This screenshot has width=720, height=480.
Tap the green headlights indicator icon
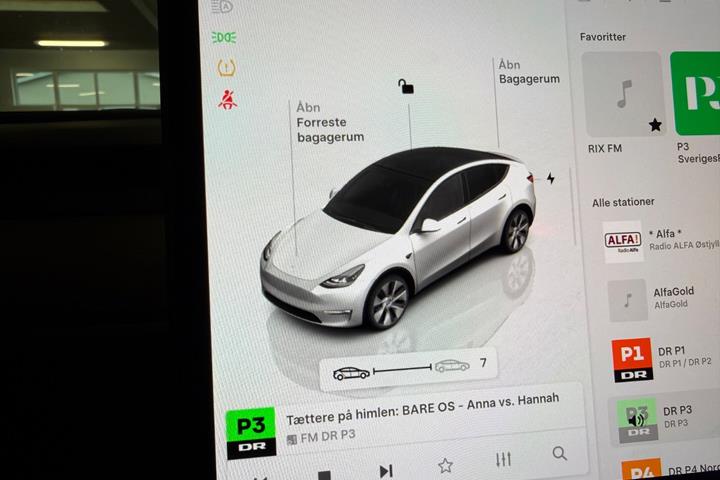click(224, 38)
